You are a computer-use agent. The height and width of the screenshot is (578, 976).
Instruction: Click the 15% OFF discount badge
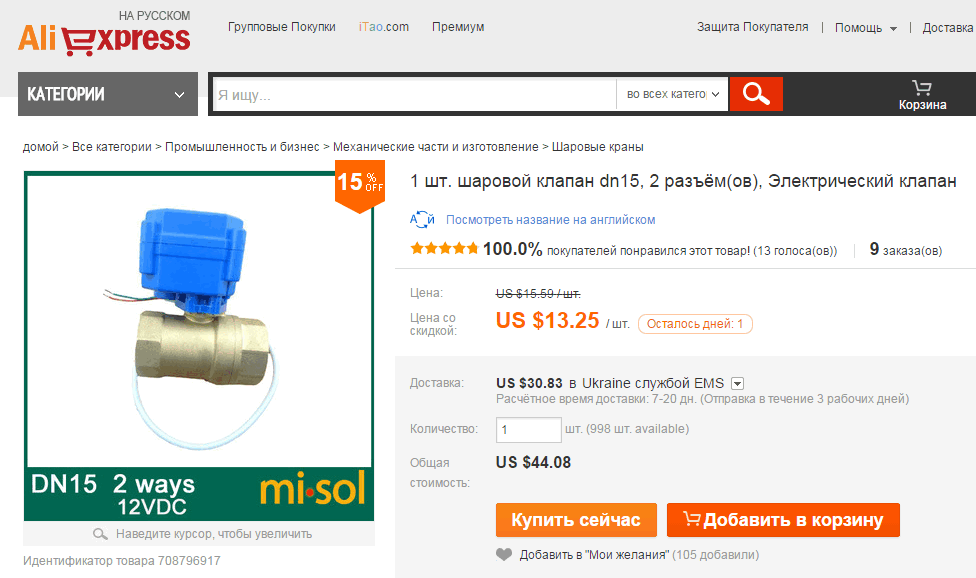coord(360,186)
